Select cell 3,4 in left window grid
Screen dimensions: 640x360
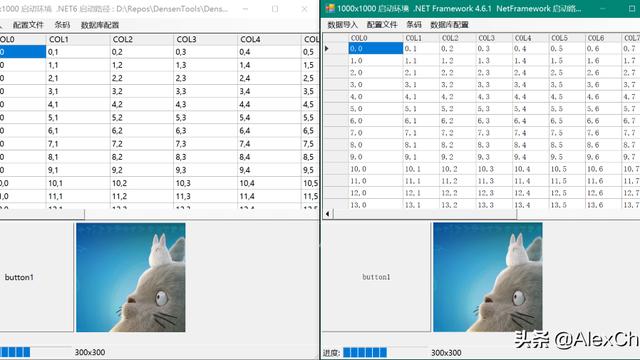tap(269, 91)
